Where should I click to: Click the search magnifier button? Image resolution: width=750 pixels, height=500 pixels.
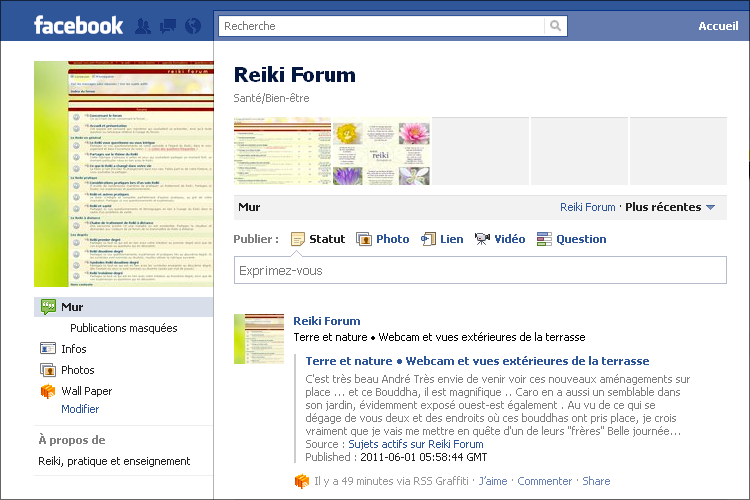pyautogui.click(x=555, y=26)
